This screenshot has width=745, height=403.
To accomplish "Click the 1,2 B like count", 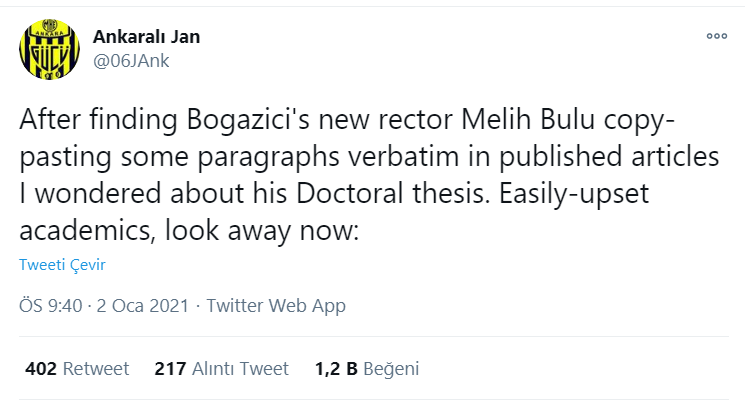I will click(x=336, y=369).
